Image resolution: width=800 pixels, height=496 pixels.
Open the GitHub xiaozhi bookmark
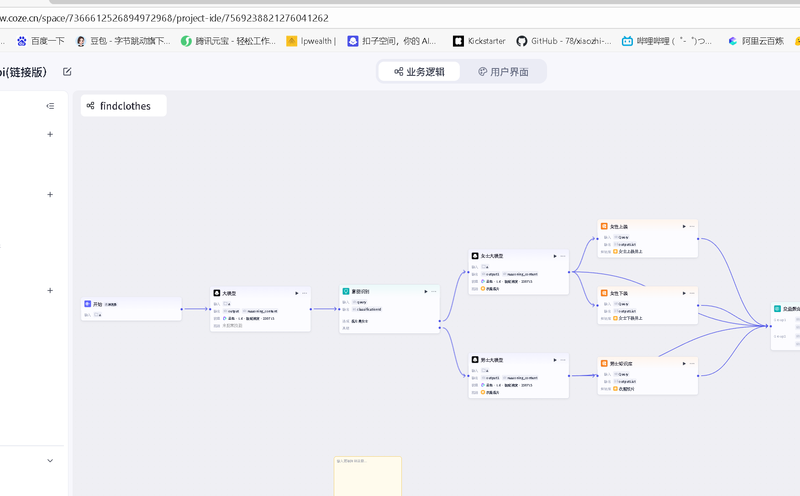[564, 41]
